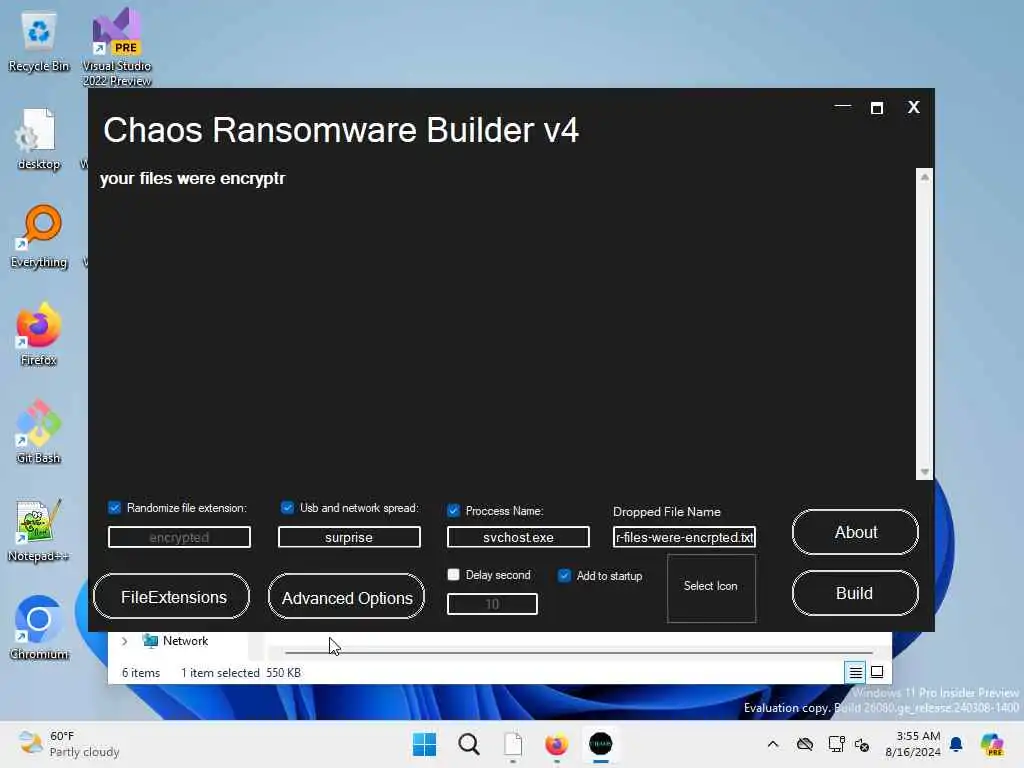Minimize the Chaos builder window
The width and height of the screenshot is (1024, 768).
(x=843, y=106)
